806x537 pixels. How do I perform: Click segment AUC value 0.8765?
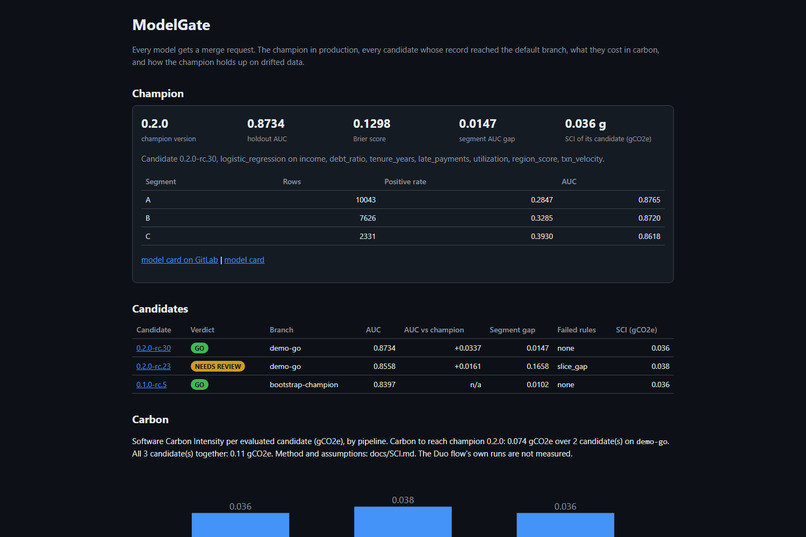pos(649,200)
